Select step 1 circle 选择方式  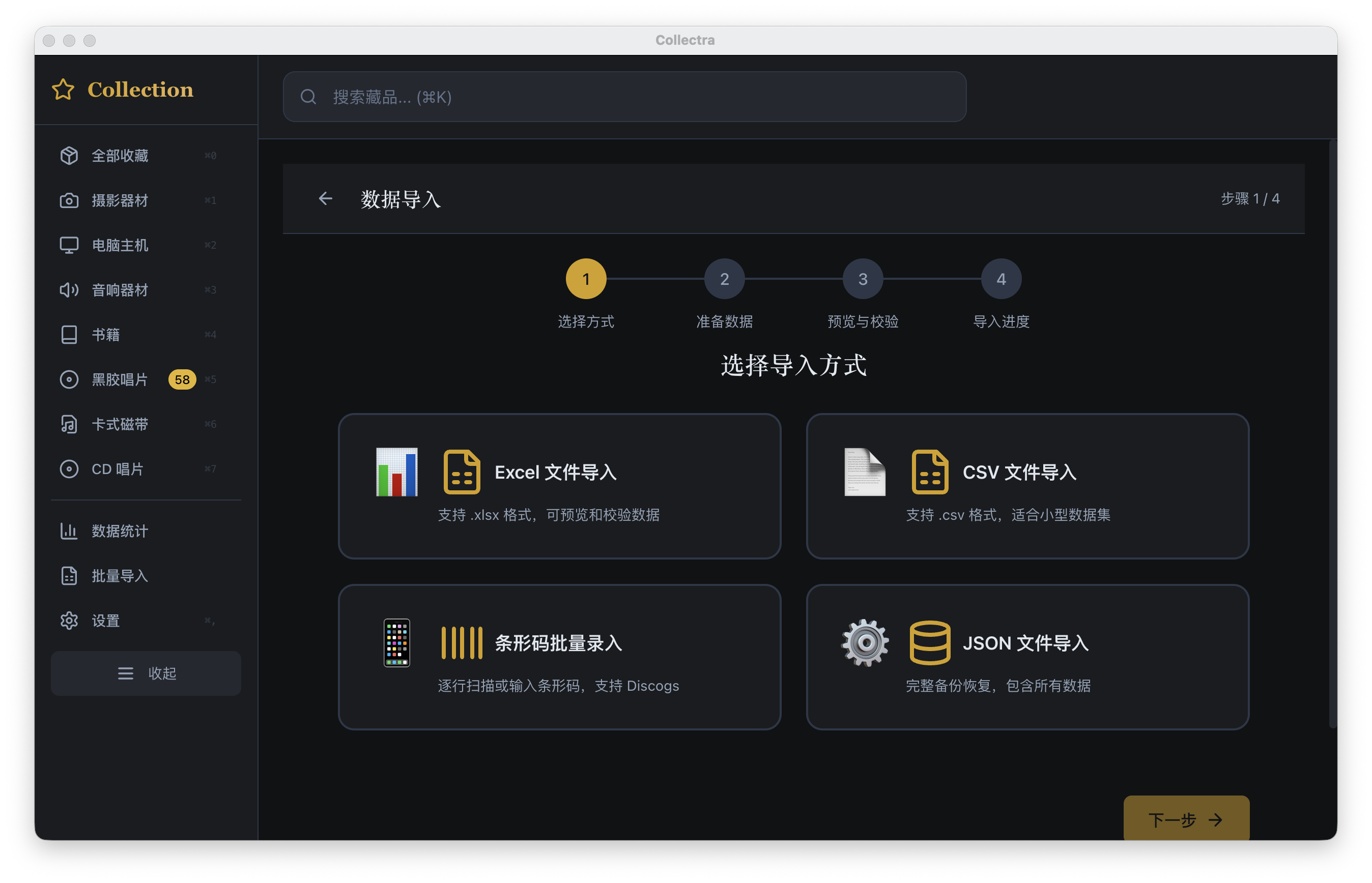tap(586, 279)
